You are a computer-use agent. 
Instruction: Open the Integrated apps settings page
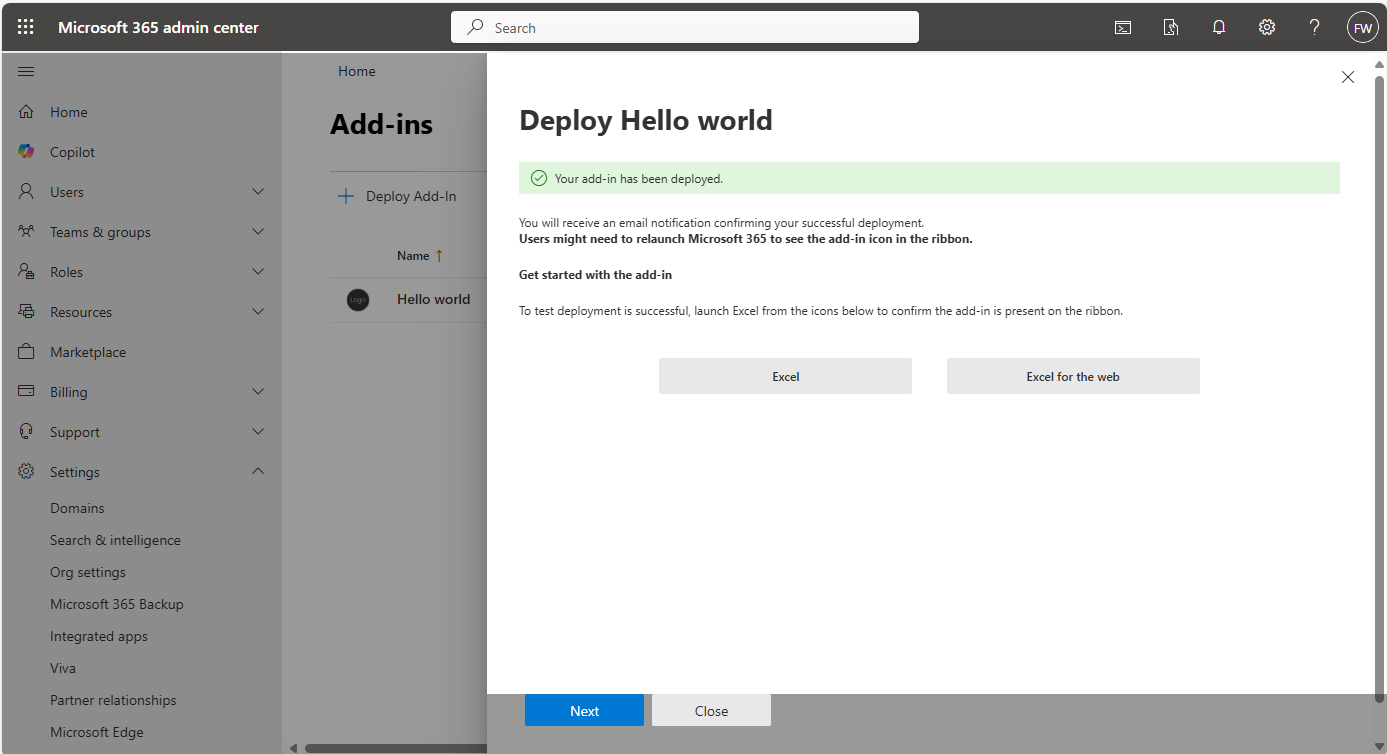[98, 635]
